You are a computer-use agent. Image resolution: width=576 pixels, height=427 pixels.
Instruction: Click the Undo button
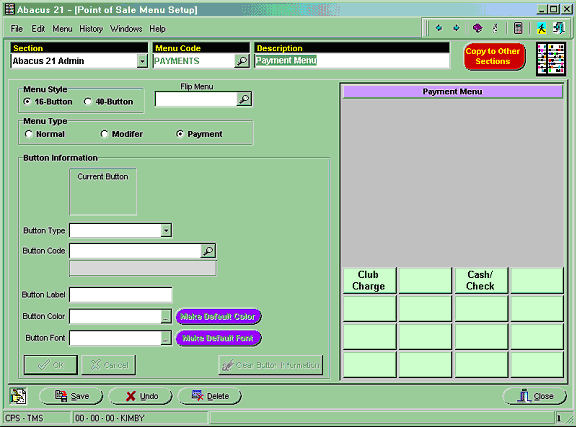(140, 396)
